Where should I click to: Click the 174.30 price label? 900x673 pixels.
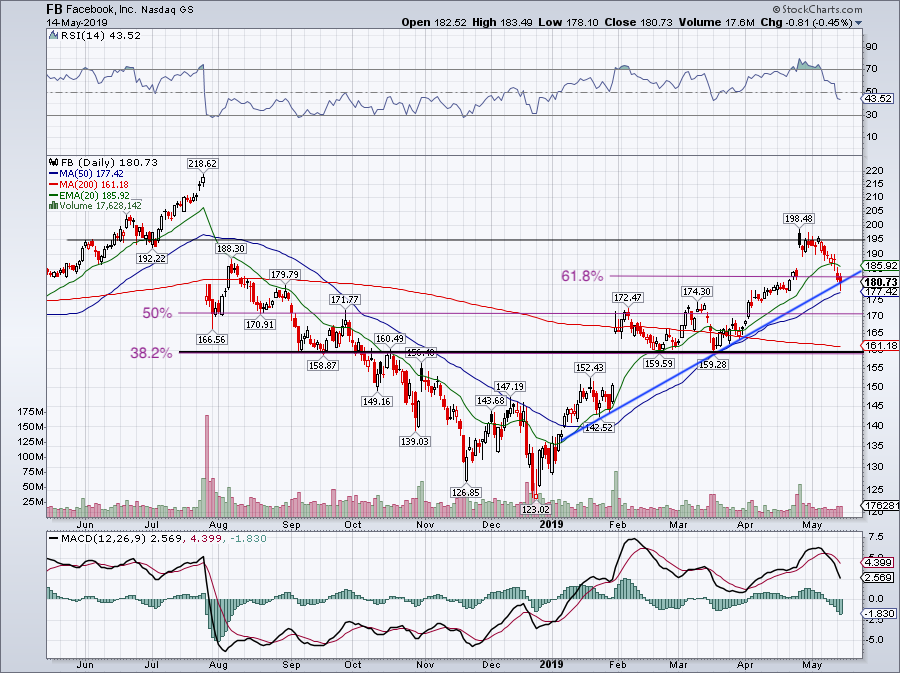tap(696, 291)
